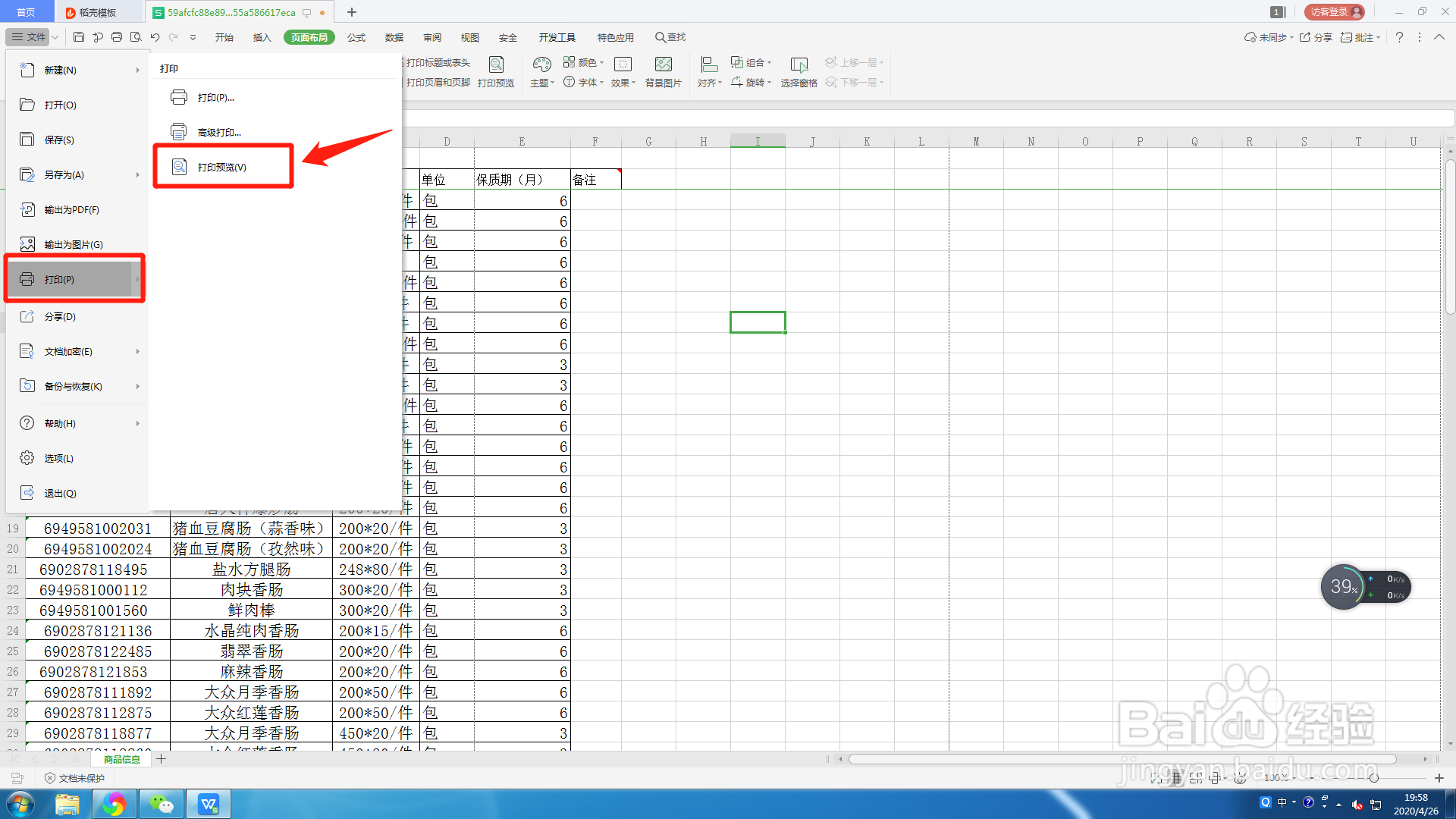
Task: Click the zoom slider handle
Action: tap(1373, 778)
